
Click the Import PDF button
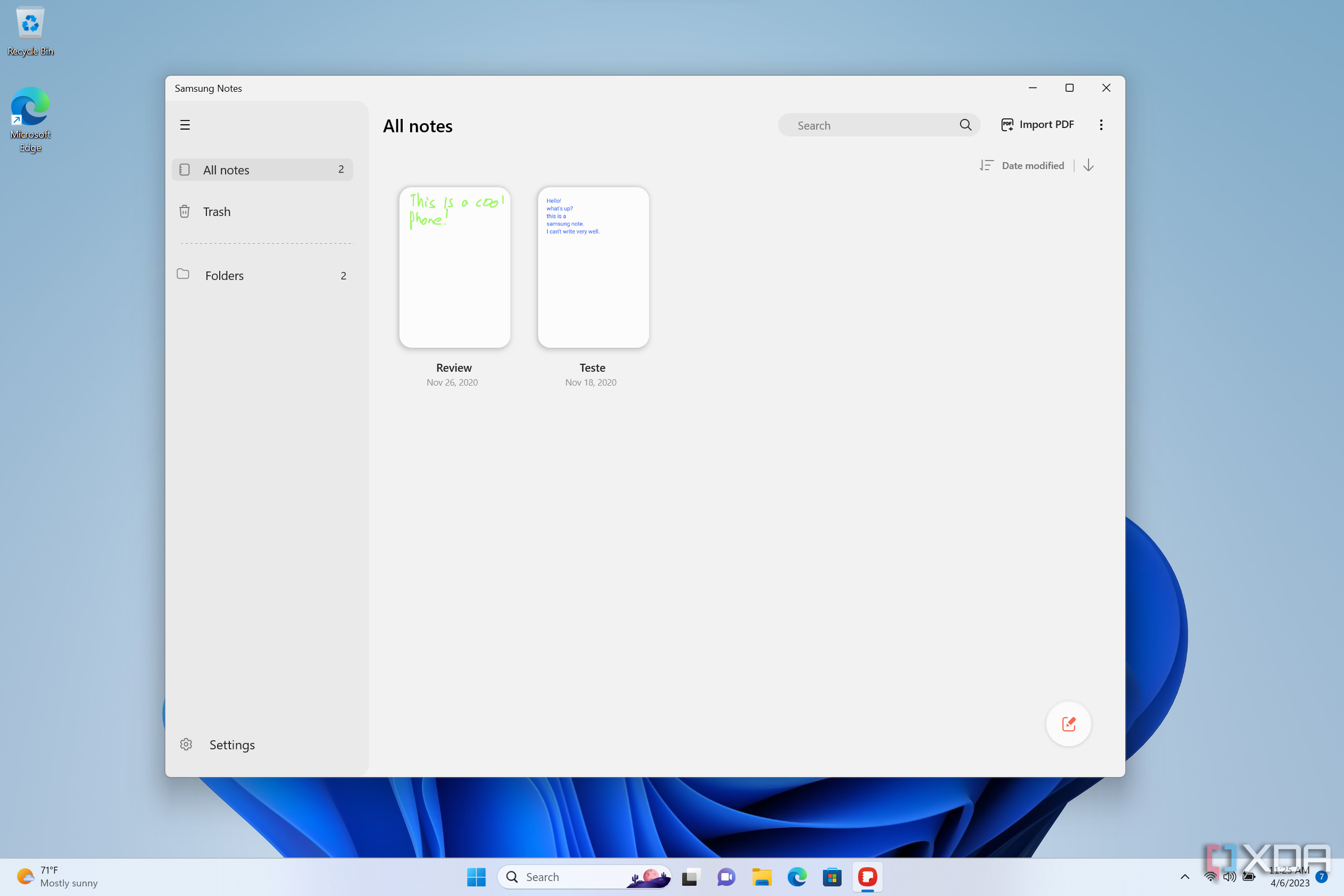point(1037,124)
